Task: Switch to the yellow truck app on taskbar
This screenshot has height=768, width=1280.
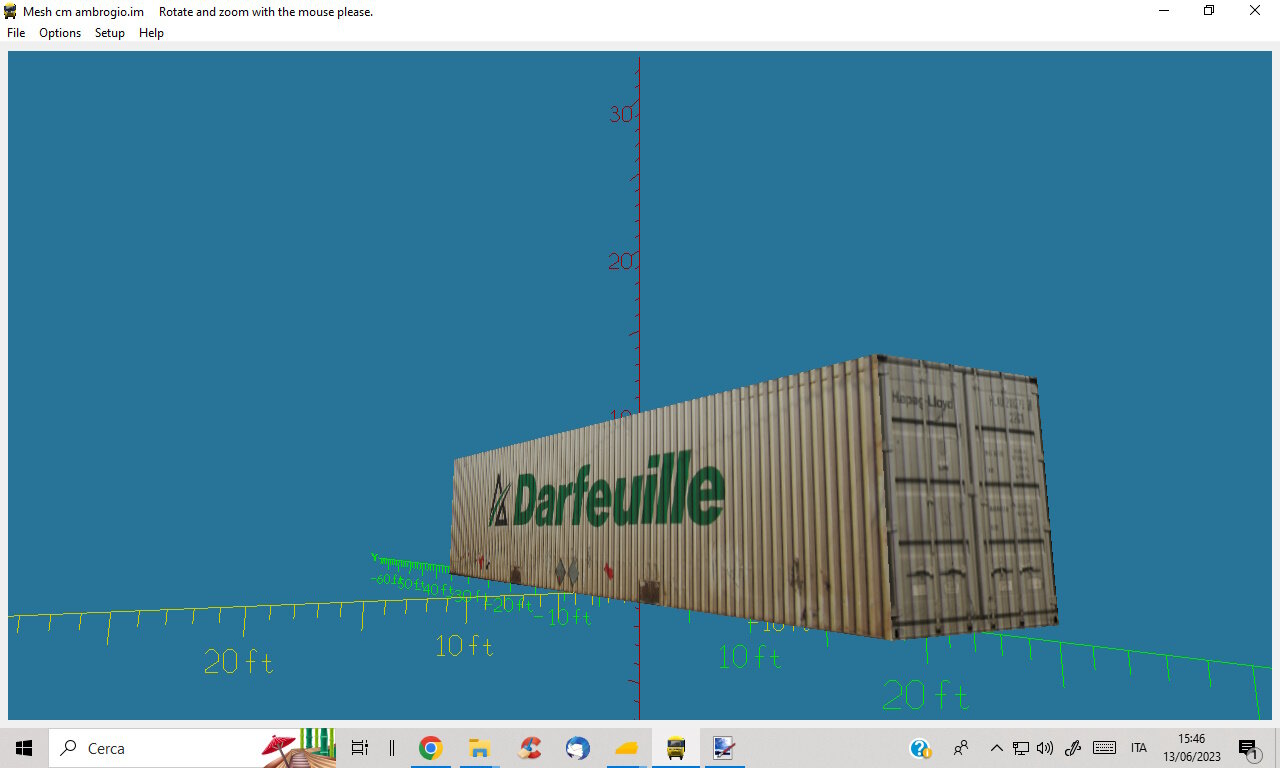Action: point(676,748)
